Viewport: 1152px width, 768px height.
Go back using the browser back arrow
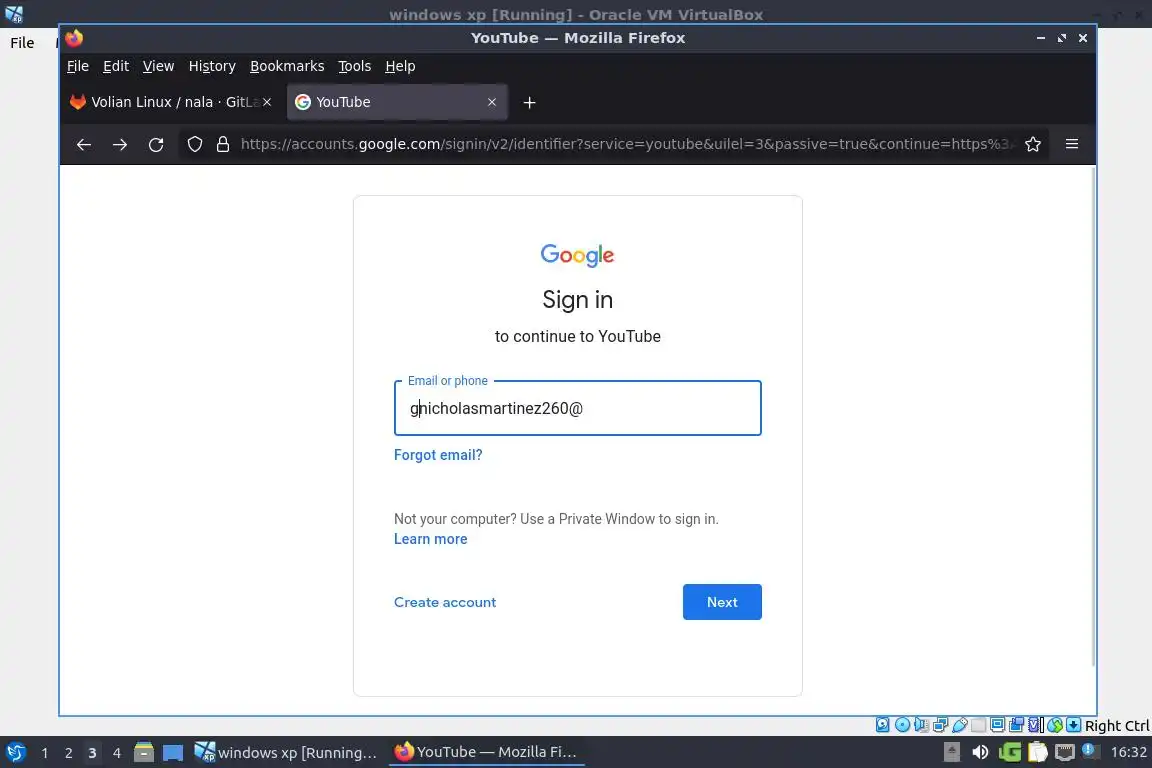pos(84,145)
